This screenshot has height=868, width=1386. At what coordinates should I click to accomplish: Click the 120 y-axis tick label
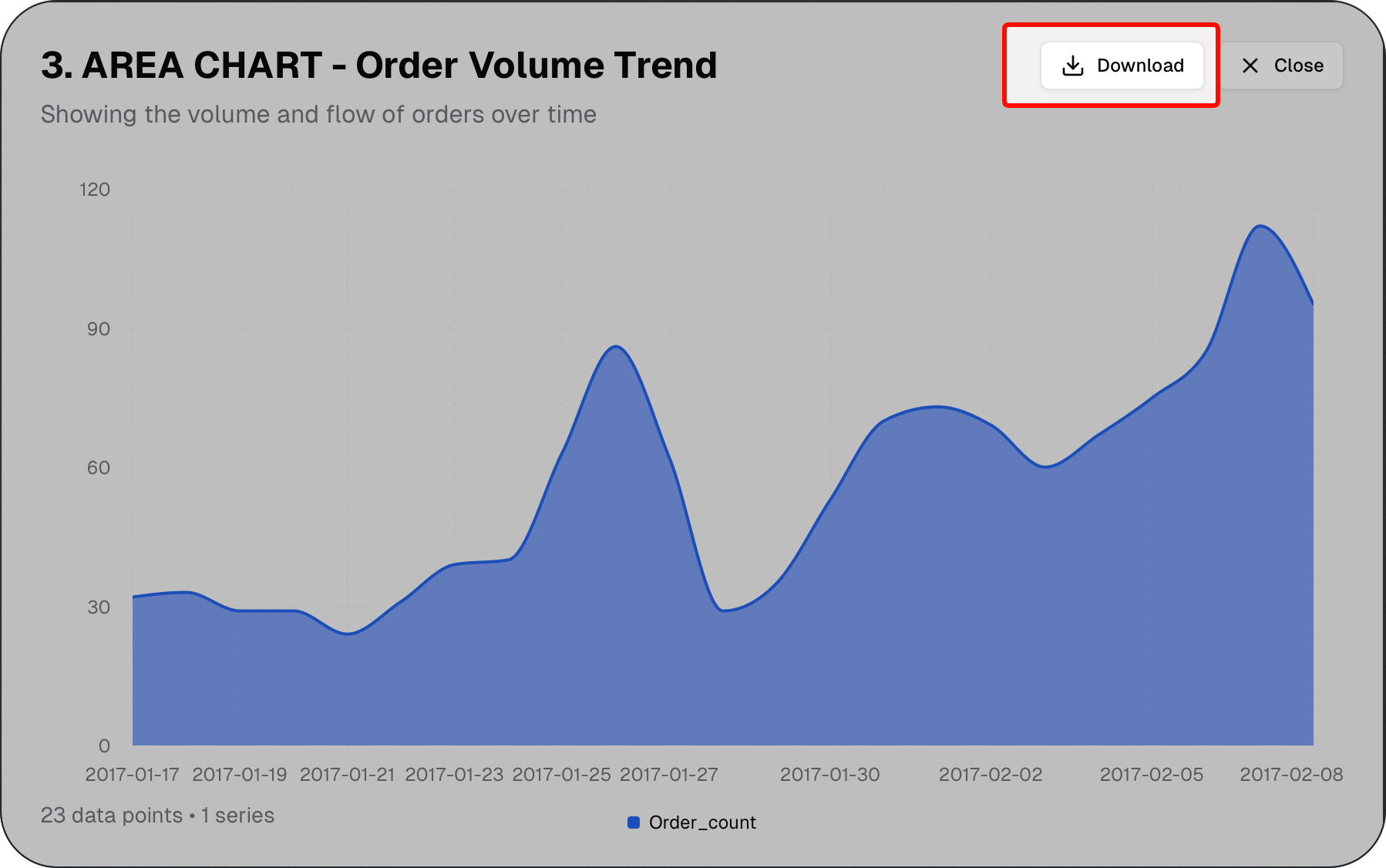click(95, 190)
